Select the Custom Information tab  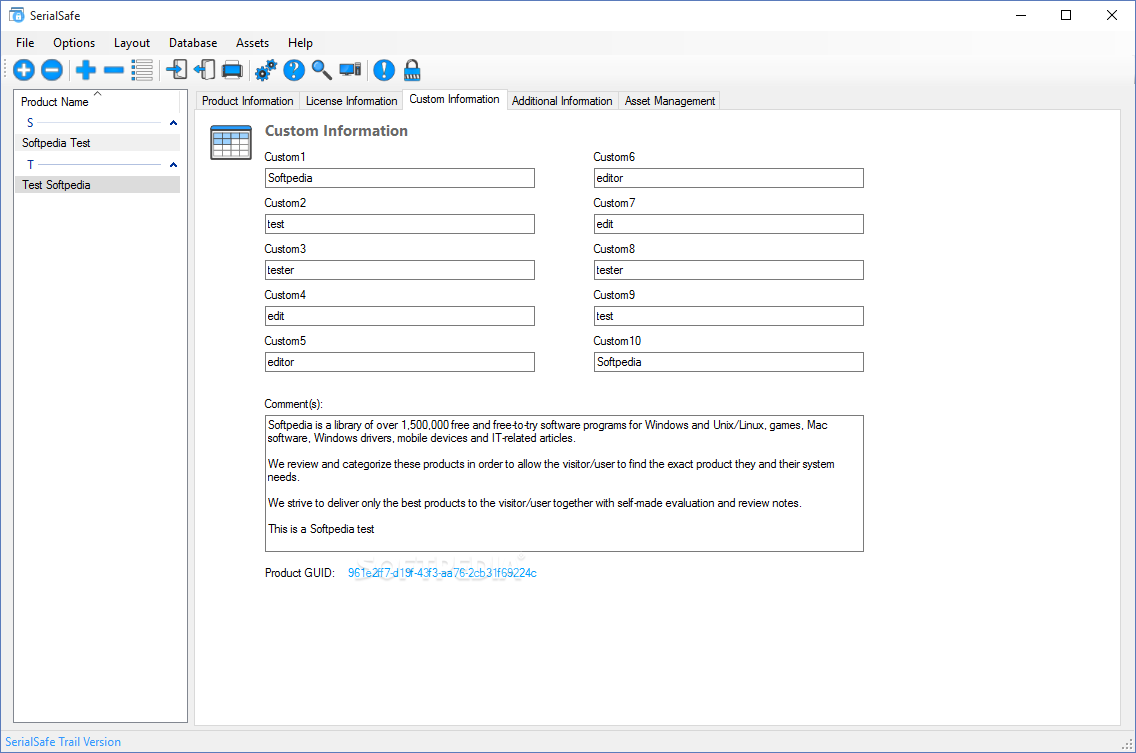[454, 99]
